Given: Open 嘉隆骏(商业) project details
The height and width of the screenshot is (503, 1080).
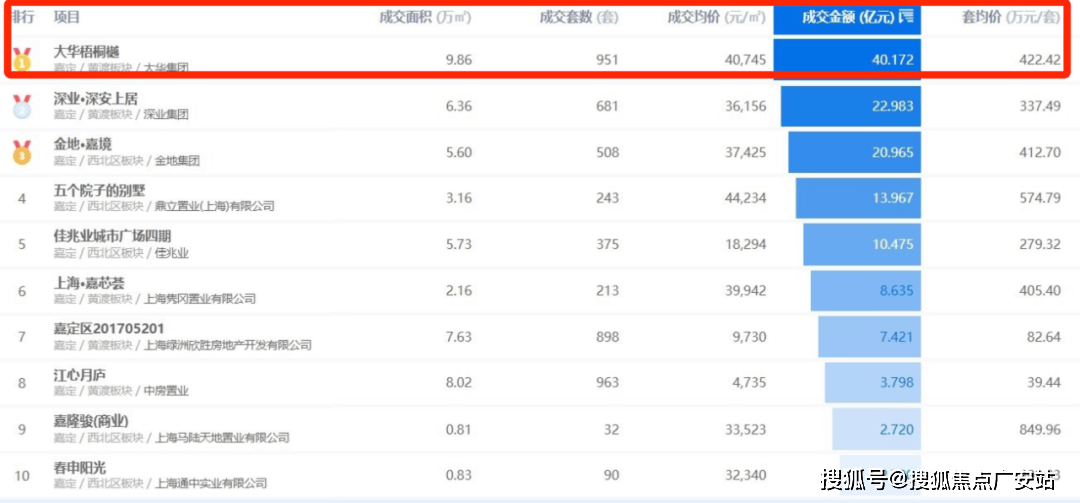Looking at the screenshot, I should tap(91, 420).
